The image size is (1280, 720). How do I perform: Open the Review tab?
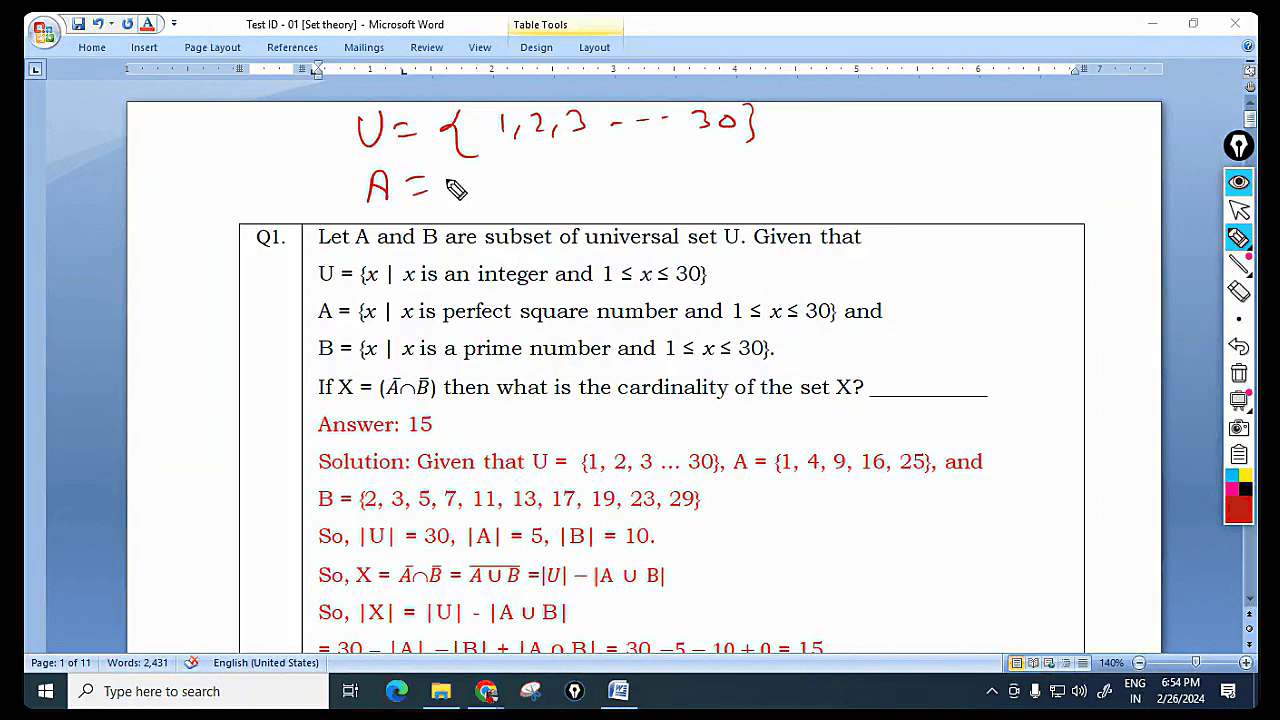click(426, 47)
